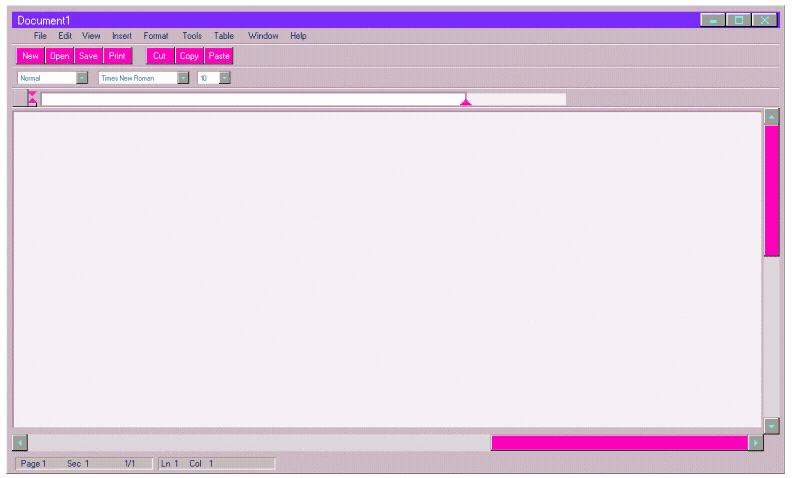Maximize the Document1 window
Viewport: 793px width, 478px height.
738,20
